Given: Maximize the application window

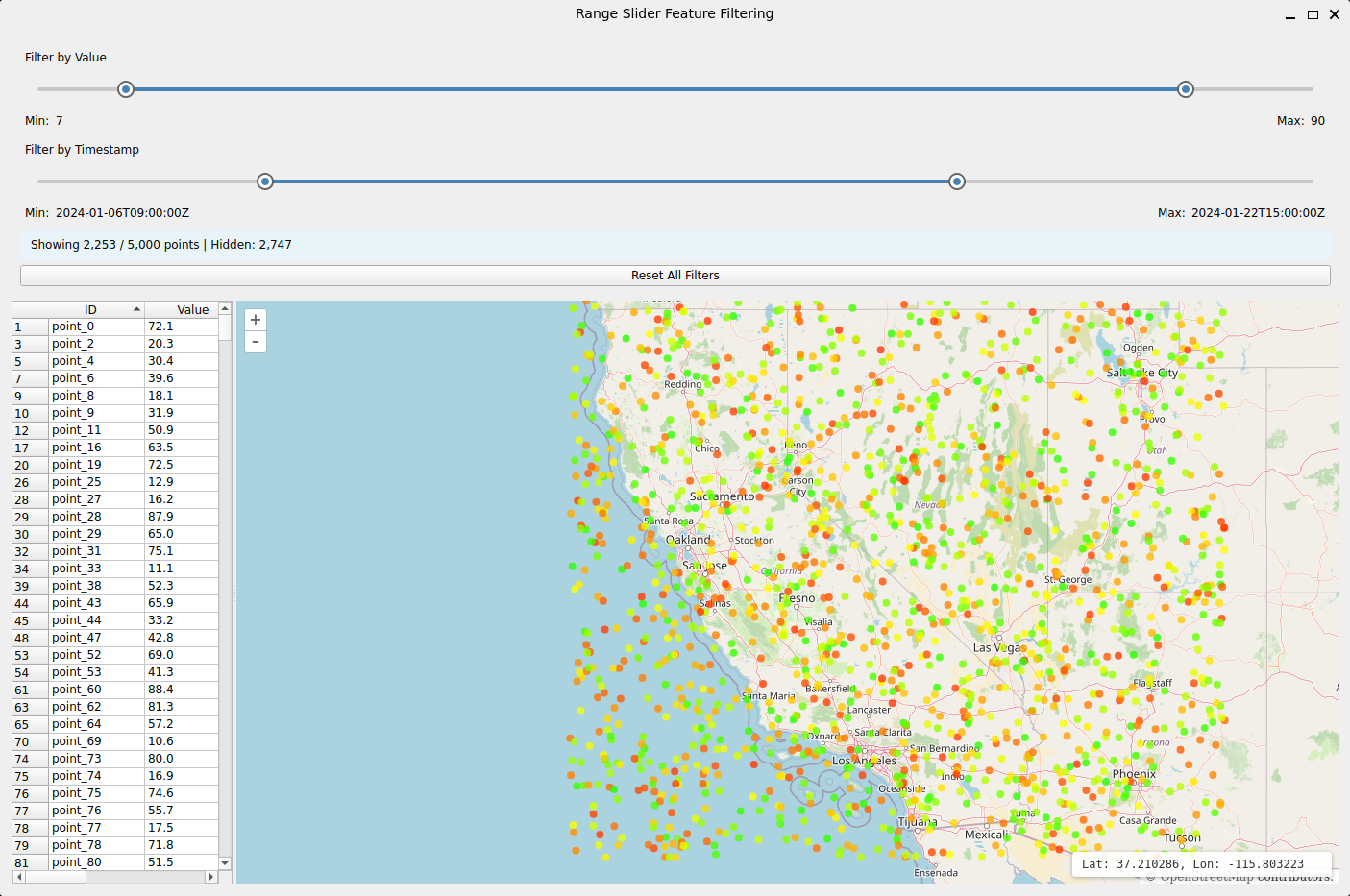Looking at the screenshot, I should click(x=1313, y=14).
